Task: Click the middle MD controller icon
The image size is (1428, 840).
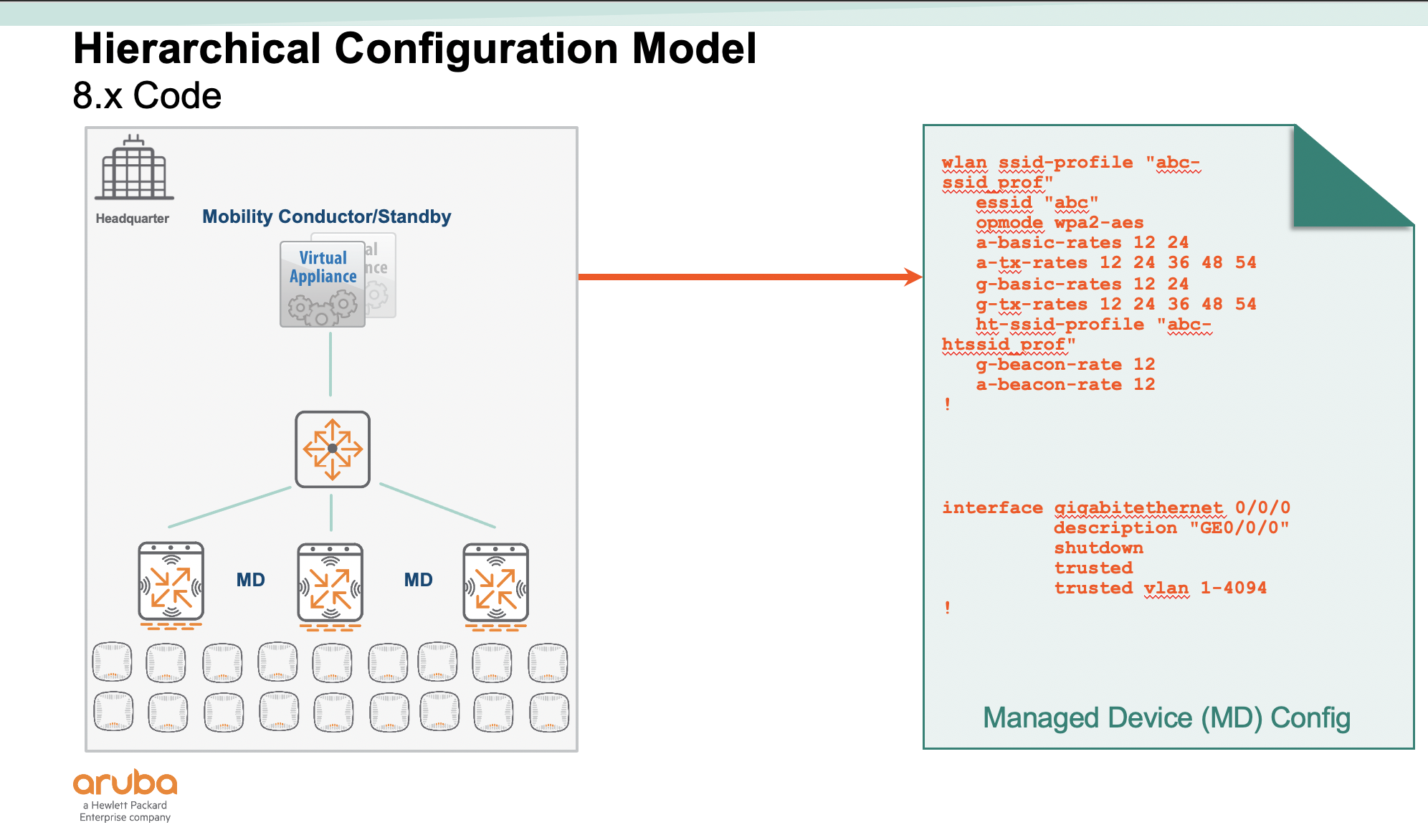Action: (x=330, y=583)
